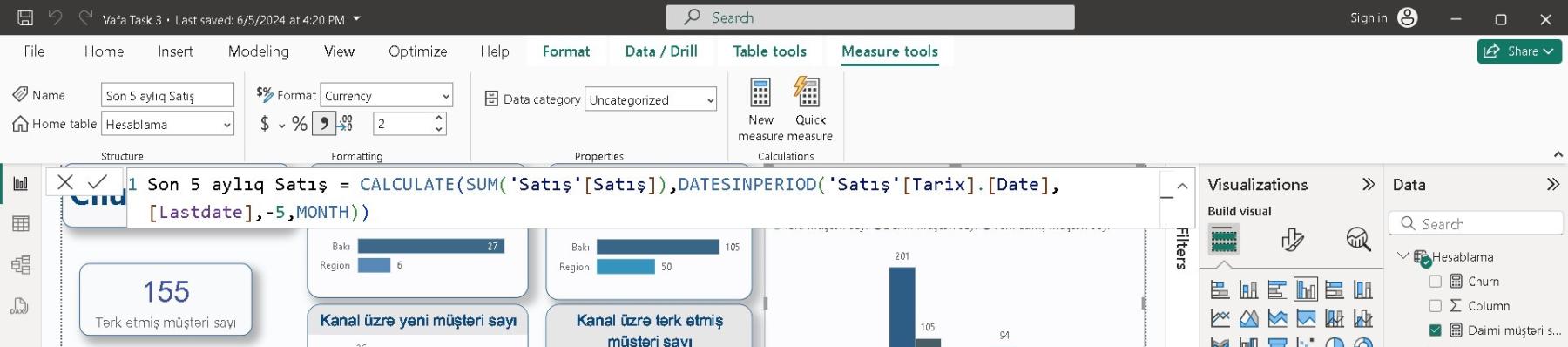The width and height of the screenshot is (1568, 347).
Task: Click the Quick measure button
Action: pyautogui.click(x=810, y=109)
